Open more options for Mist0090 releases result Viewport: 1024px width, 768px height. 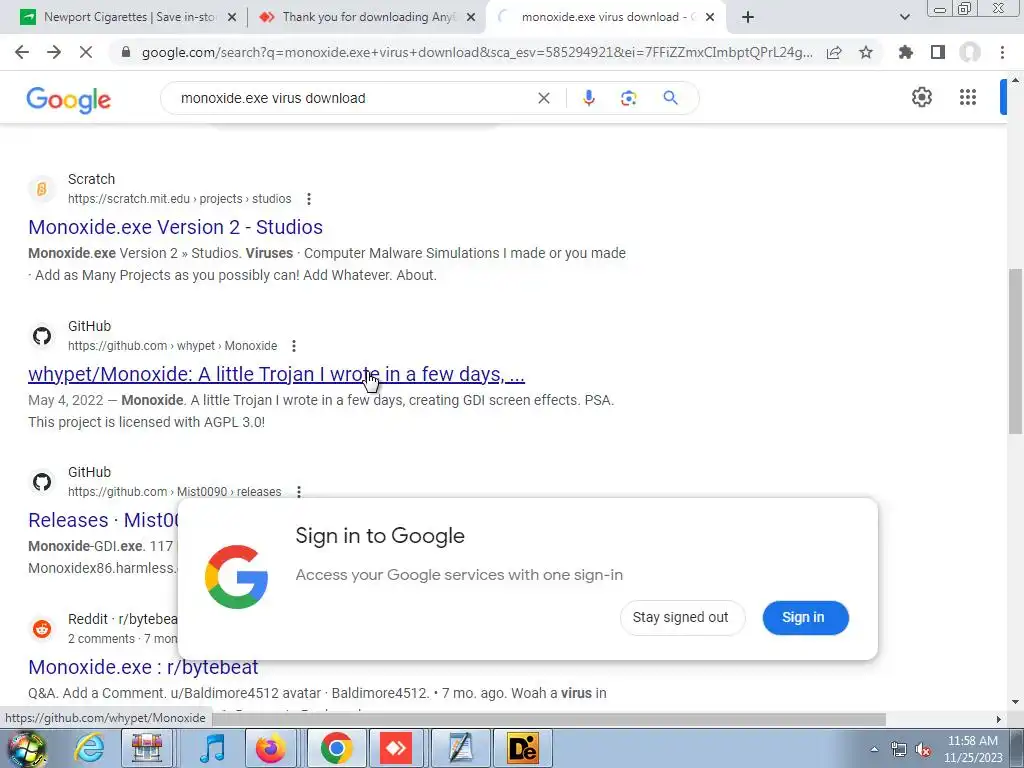tap(298, 492)
